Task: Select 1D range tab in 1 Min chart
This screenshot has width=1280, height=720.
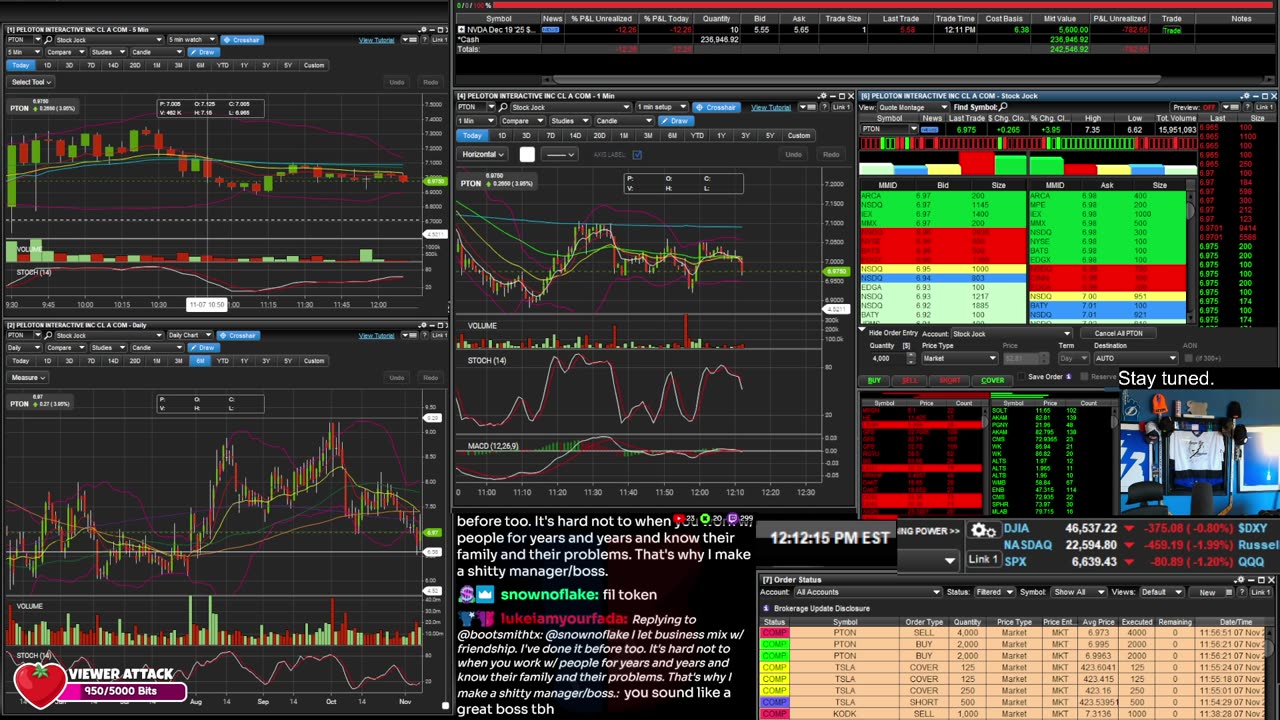Action: 502,135
